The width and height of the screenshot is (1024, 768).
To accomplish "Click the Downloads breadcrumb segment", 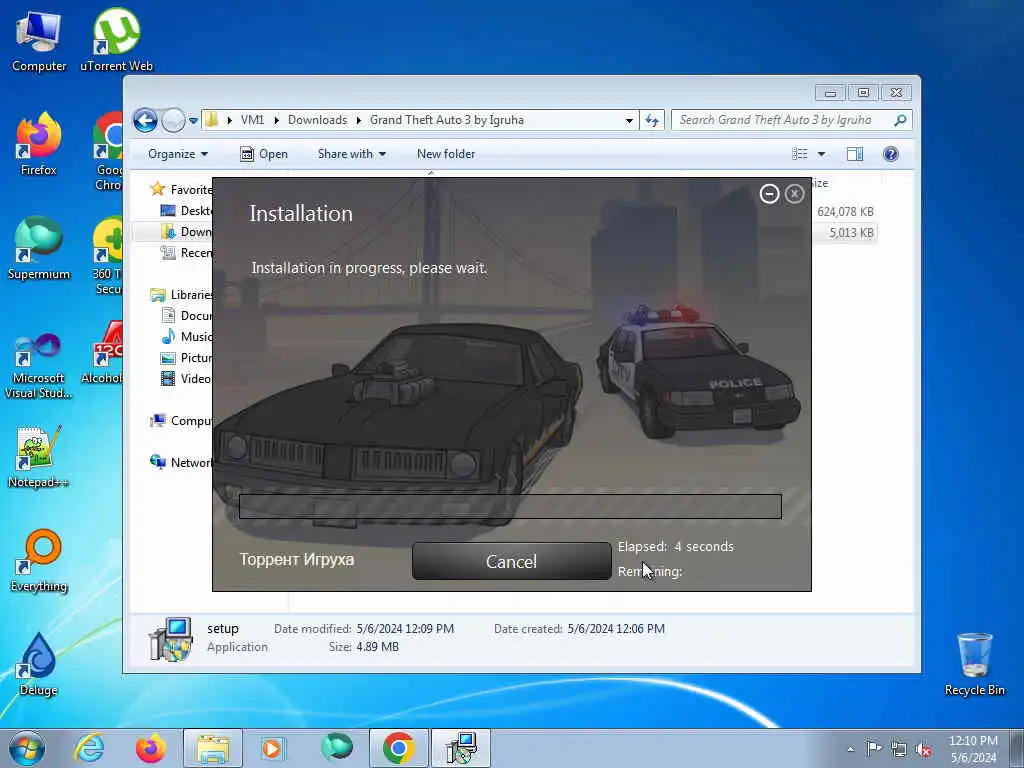I will click(317, 120).
